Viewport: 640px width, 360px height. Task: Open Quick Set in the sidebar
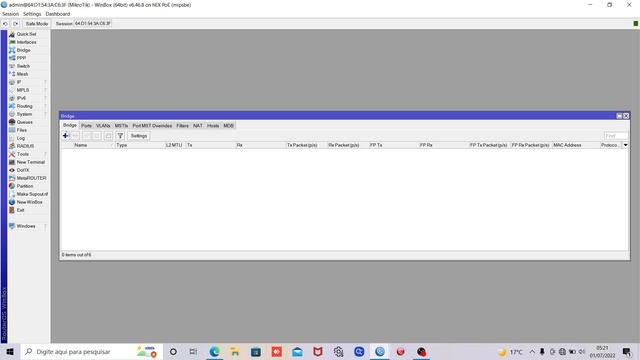tap(27, 34)
